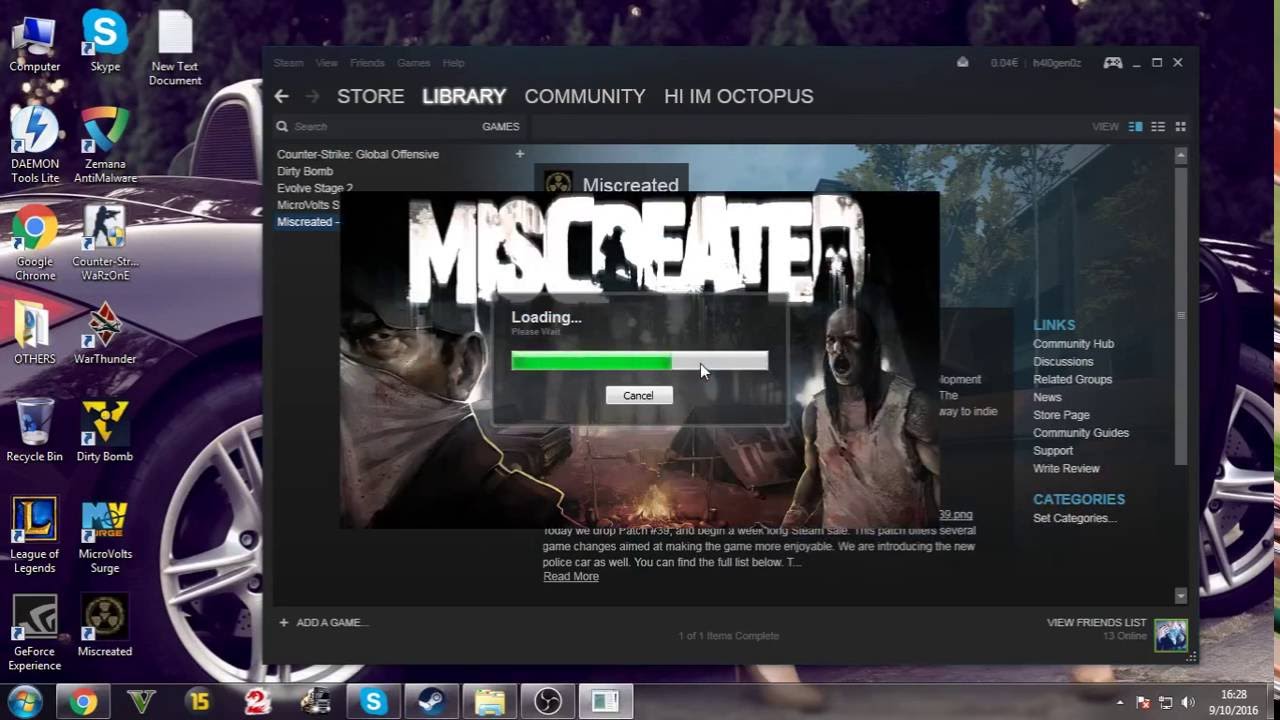
Task: Click the 0.04€ wallet balance
Action: click(x=1004, y=63)
